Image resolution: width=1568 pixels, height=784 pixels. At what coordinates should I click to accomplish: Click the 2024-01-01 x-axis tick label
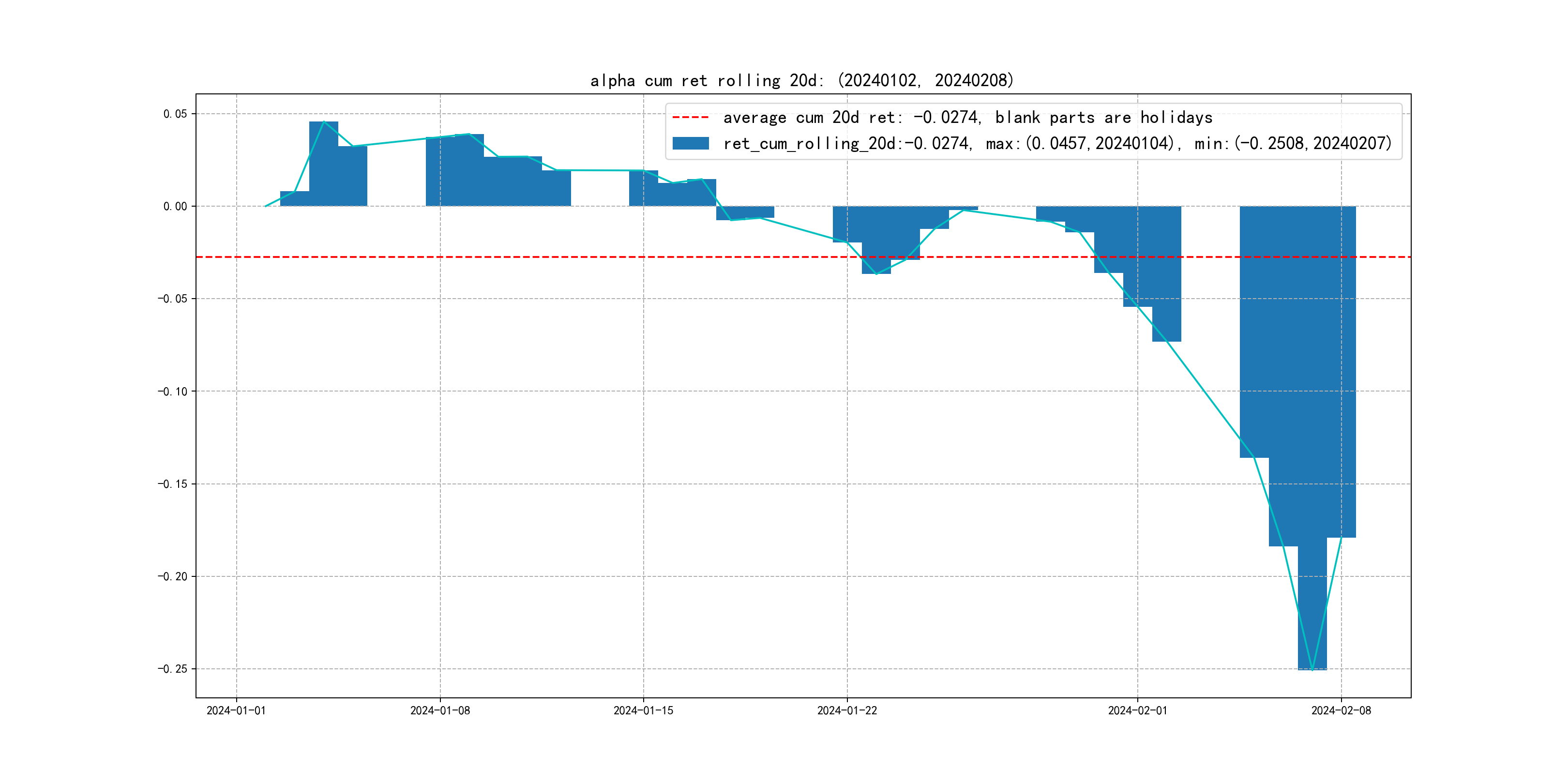point(236,710)
